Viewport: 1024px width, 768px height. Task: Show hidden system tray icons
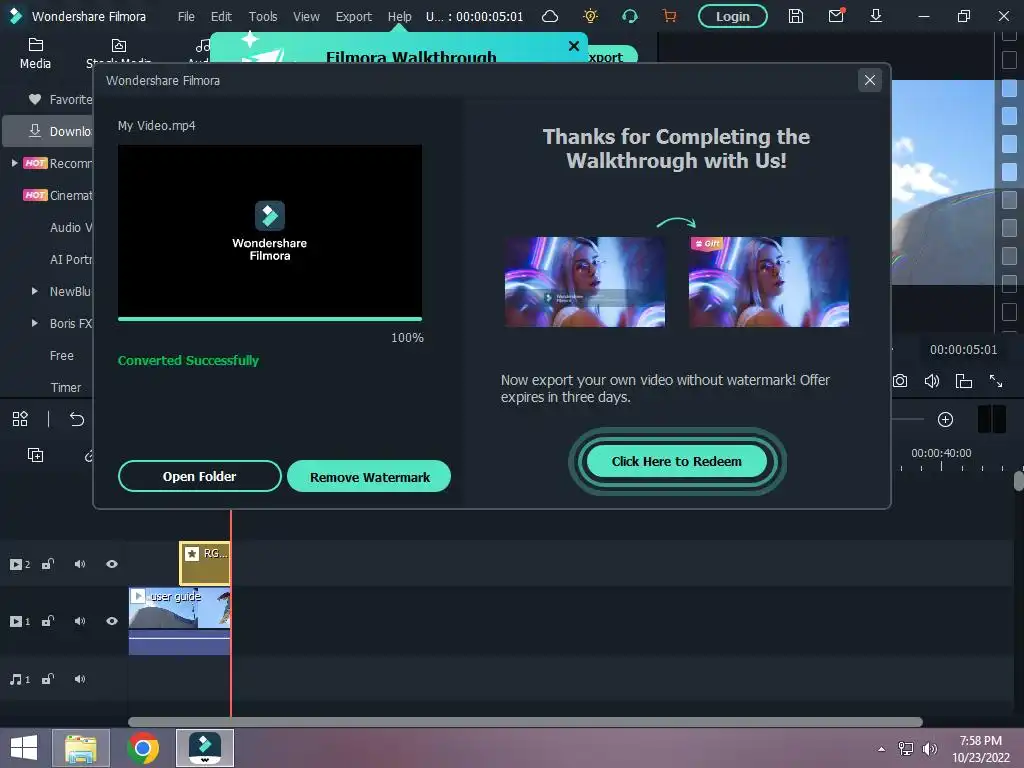click(882, 749)
